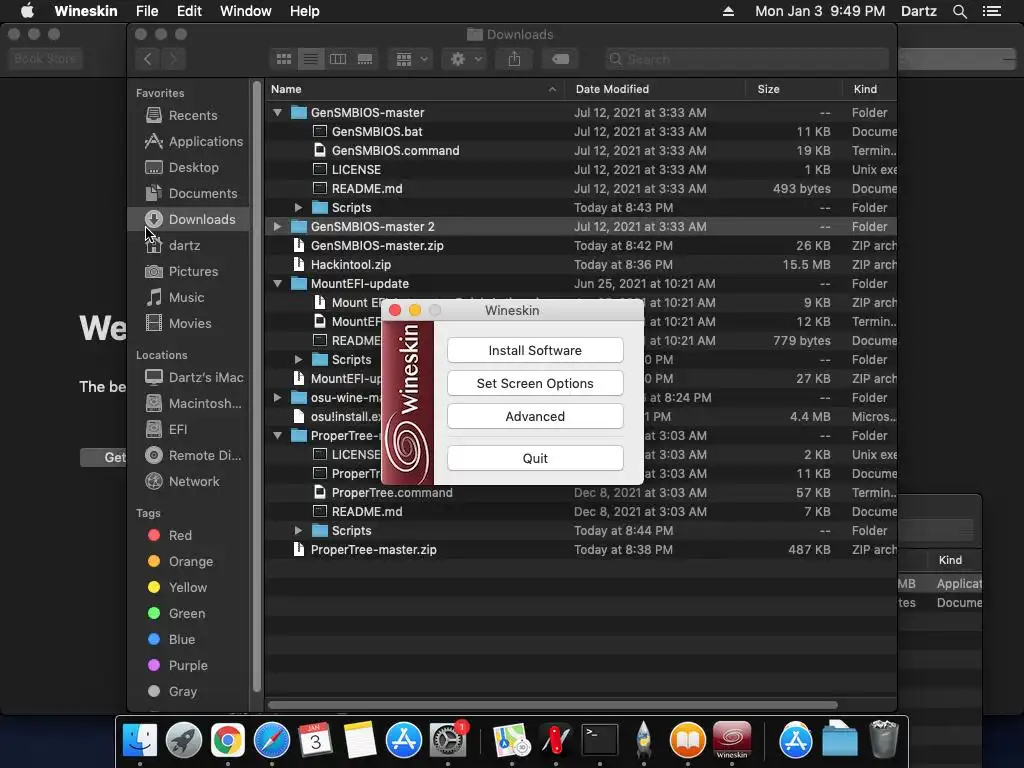
Task: Open the Finder action gear menu
Action: pos(465,59)
